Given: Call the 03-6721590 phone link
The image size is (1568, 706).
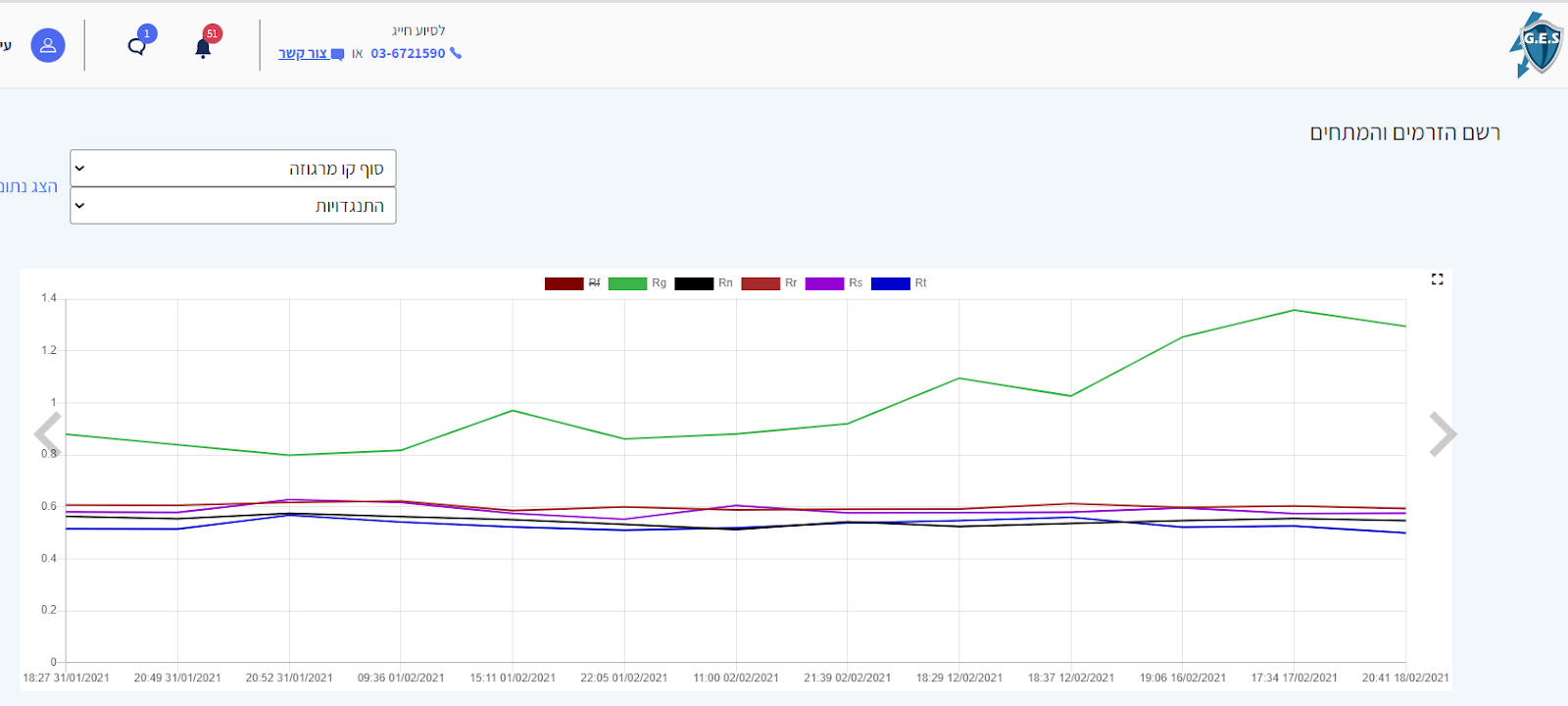Looking at the screenshot, I should 408,53.
